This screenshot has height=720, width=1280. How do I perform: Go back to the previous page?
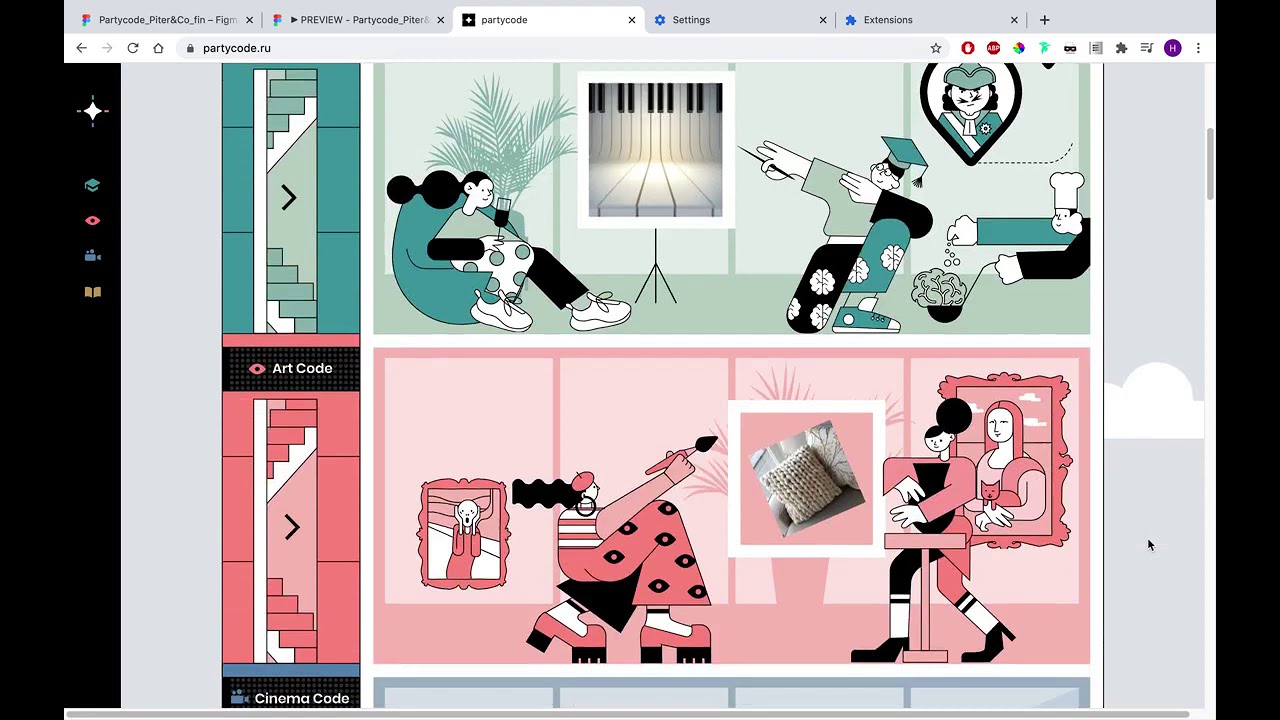pos(82,48)
